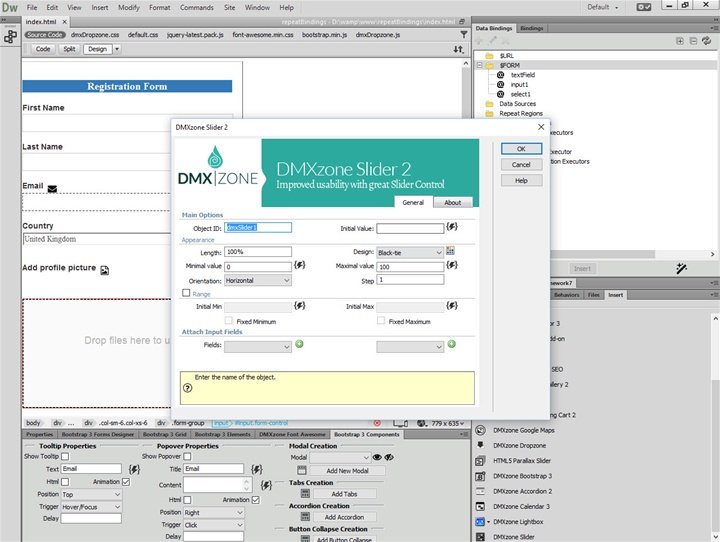Click the dynamic binding icon beside Popover Content
The height and width of the screenshot is (542, 720).
pyautogui.click(x=266, y=485)
